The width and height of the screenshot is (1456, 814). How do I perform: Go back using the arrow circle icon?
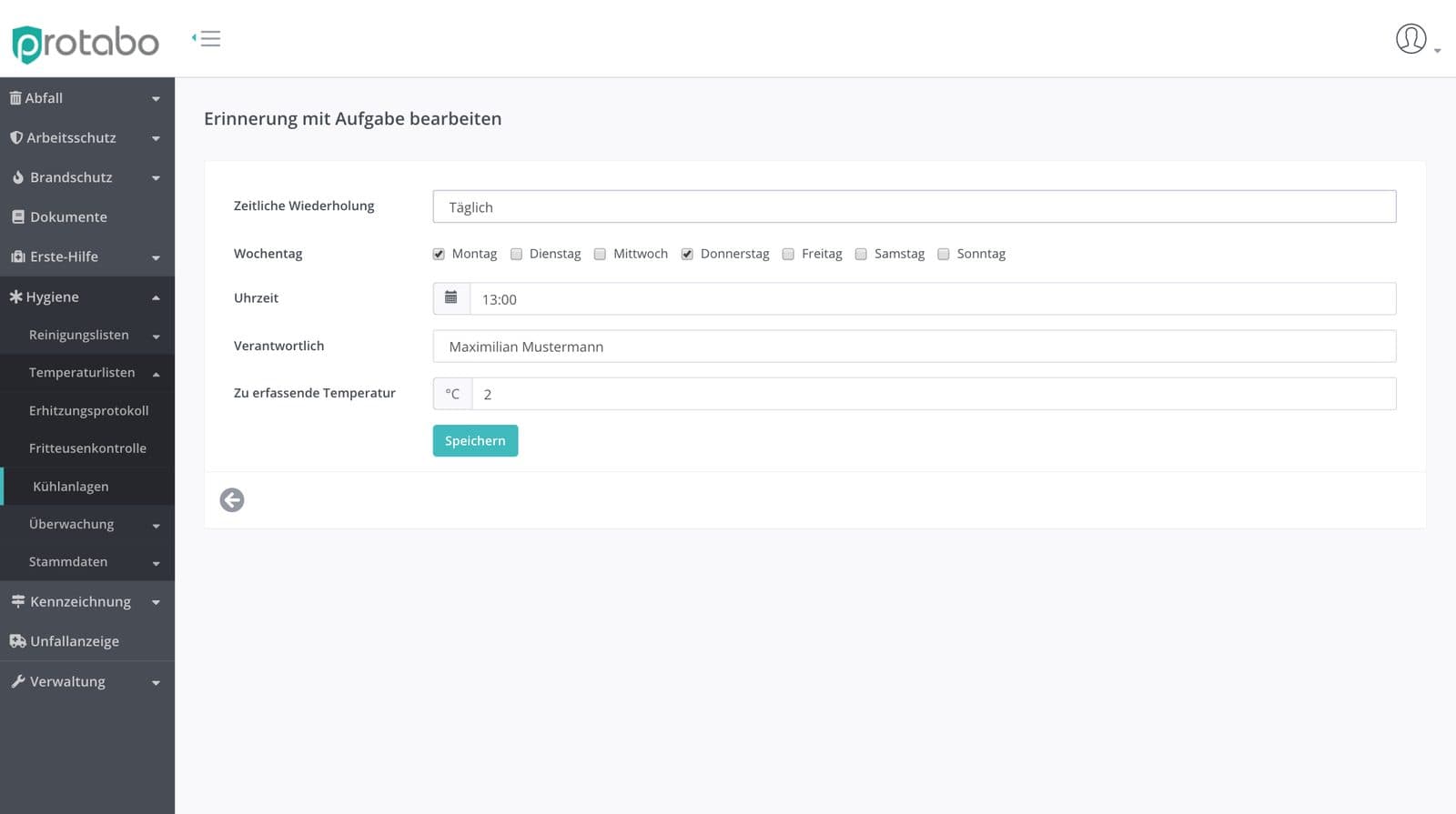pos(232,500)
